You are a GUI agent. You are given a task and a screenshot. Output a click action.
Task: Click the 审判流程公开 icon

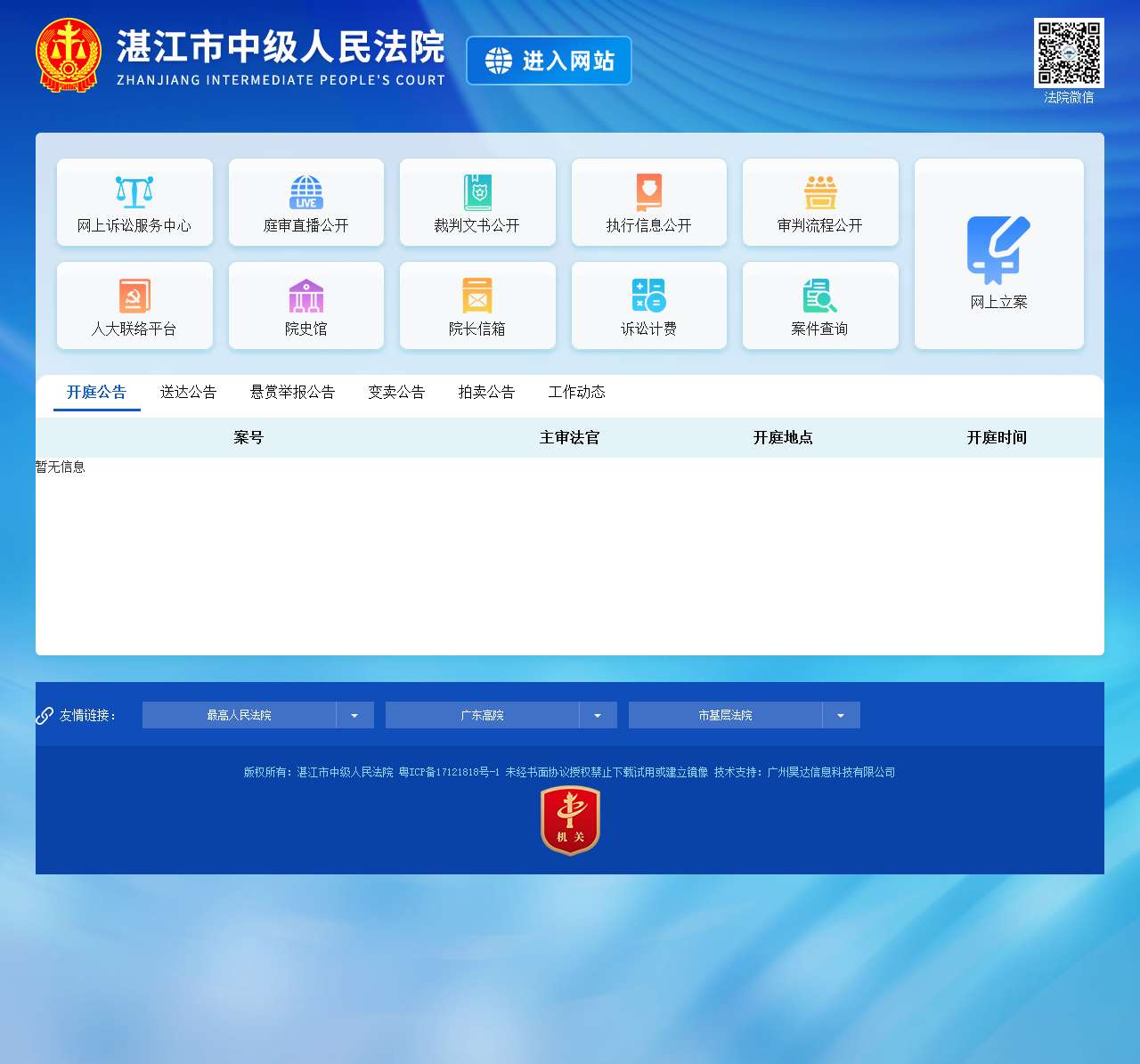820,192
